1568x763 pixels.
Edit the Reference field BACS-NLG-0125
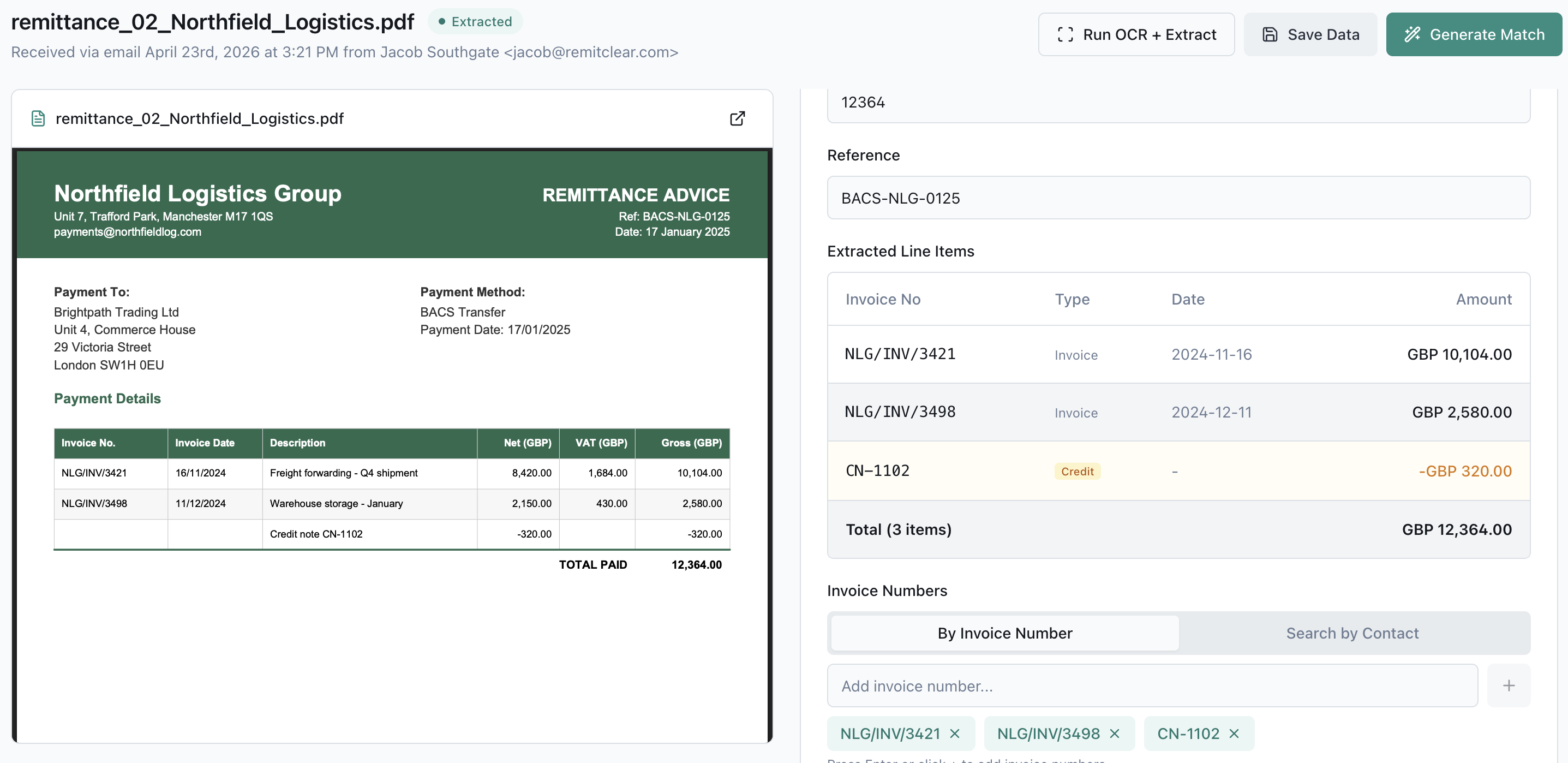(1178, 197)
